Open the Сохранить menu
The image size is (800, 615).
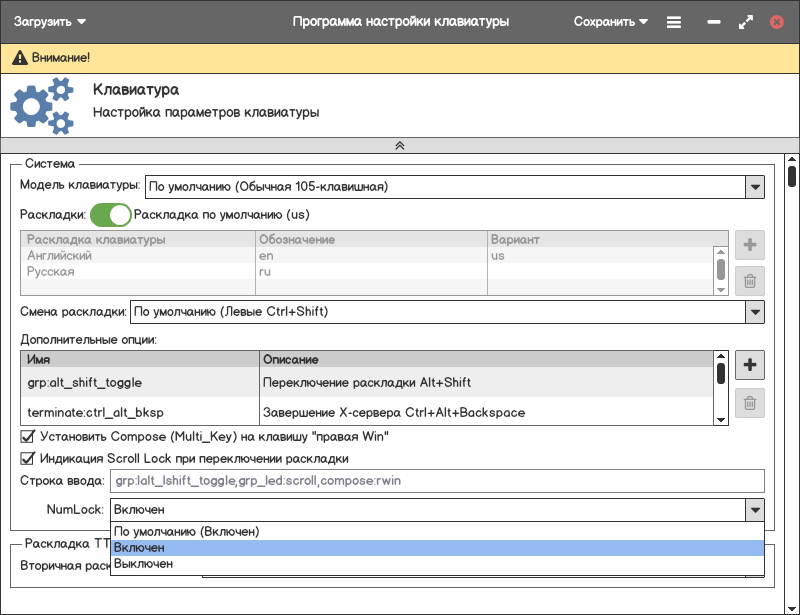(x=611, y=21)
